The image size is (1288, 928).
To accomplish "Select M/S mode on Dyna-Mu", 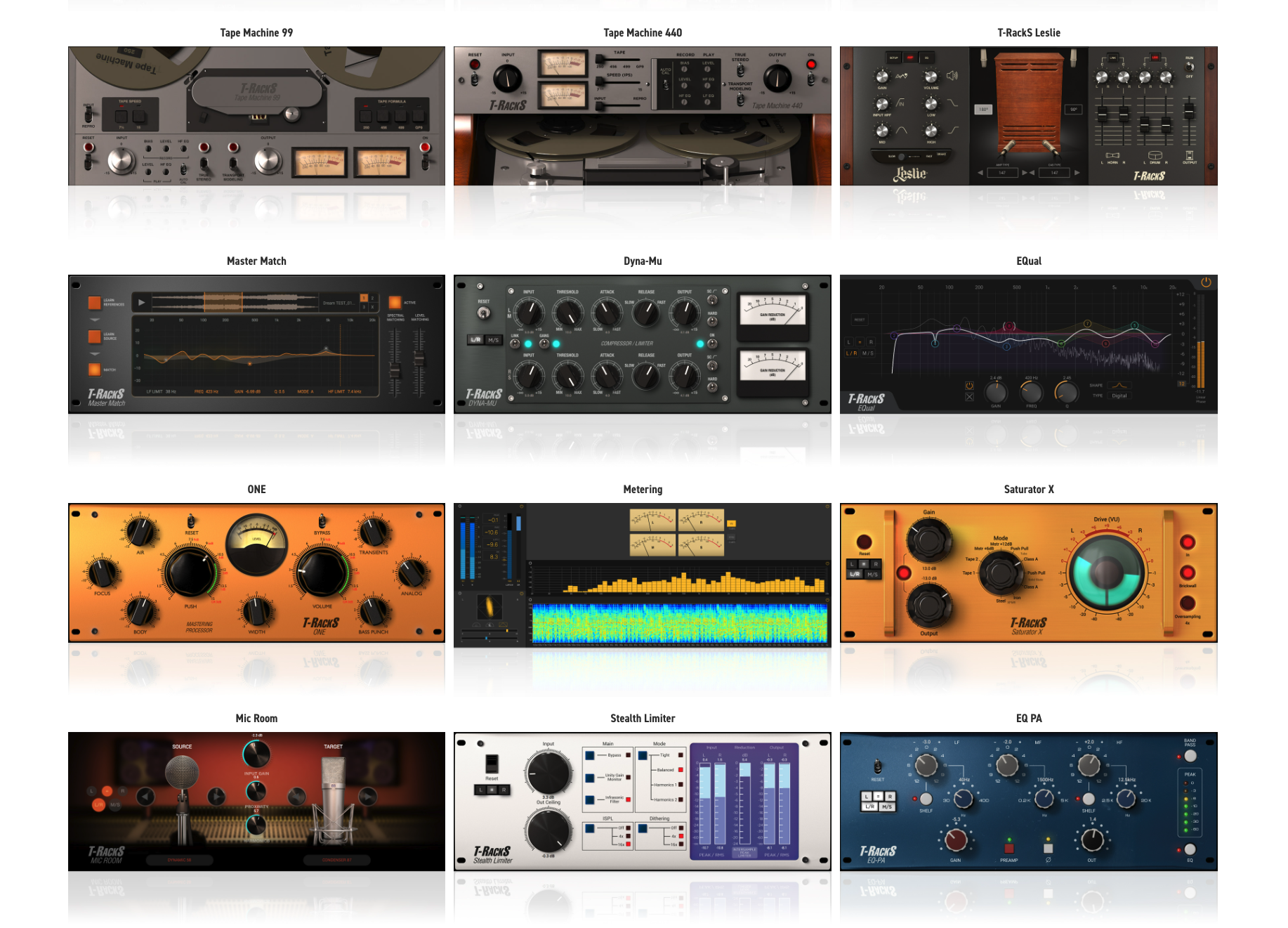I will tap(493, 340).
